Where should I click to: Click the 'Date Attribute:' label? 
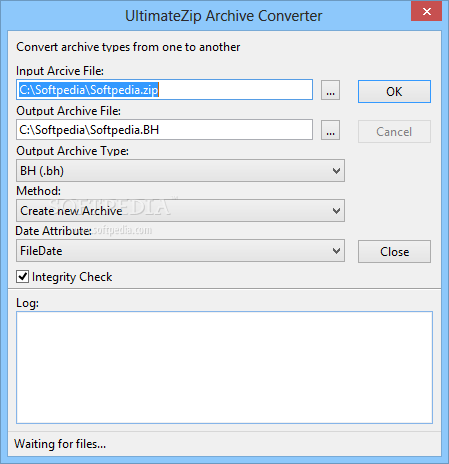(x=53, y=231)
